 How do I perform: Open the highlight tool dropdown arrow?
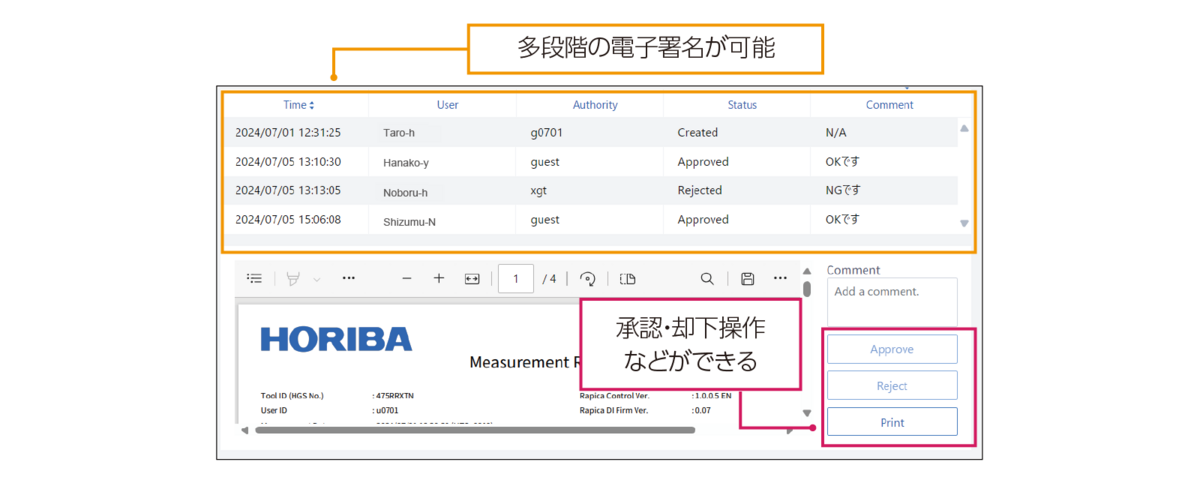pos(317,280)
